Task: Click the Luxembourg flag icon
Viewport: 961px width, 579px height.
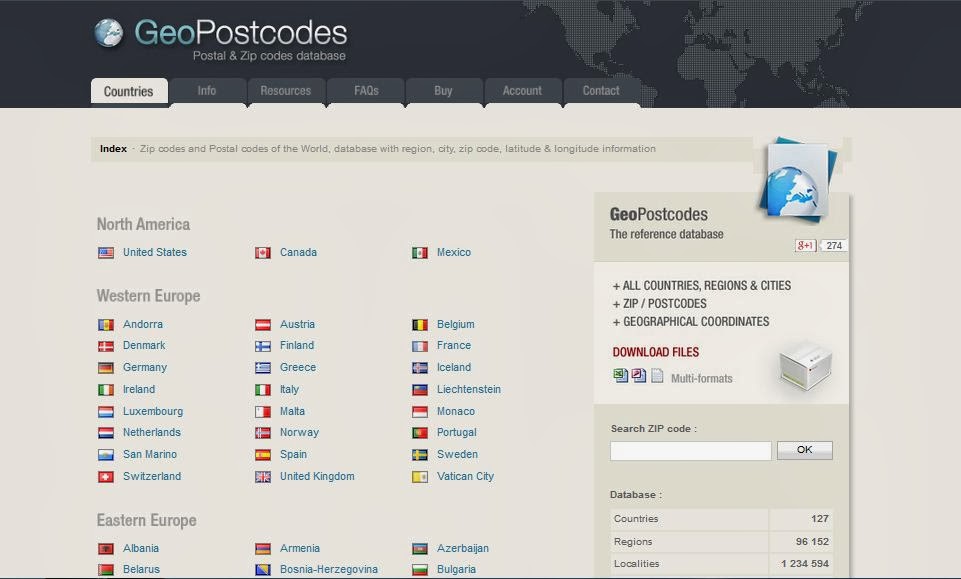Action: click(x=106, y=412)
